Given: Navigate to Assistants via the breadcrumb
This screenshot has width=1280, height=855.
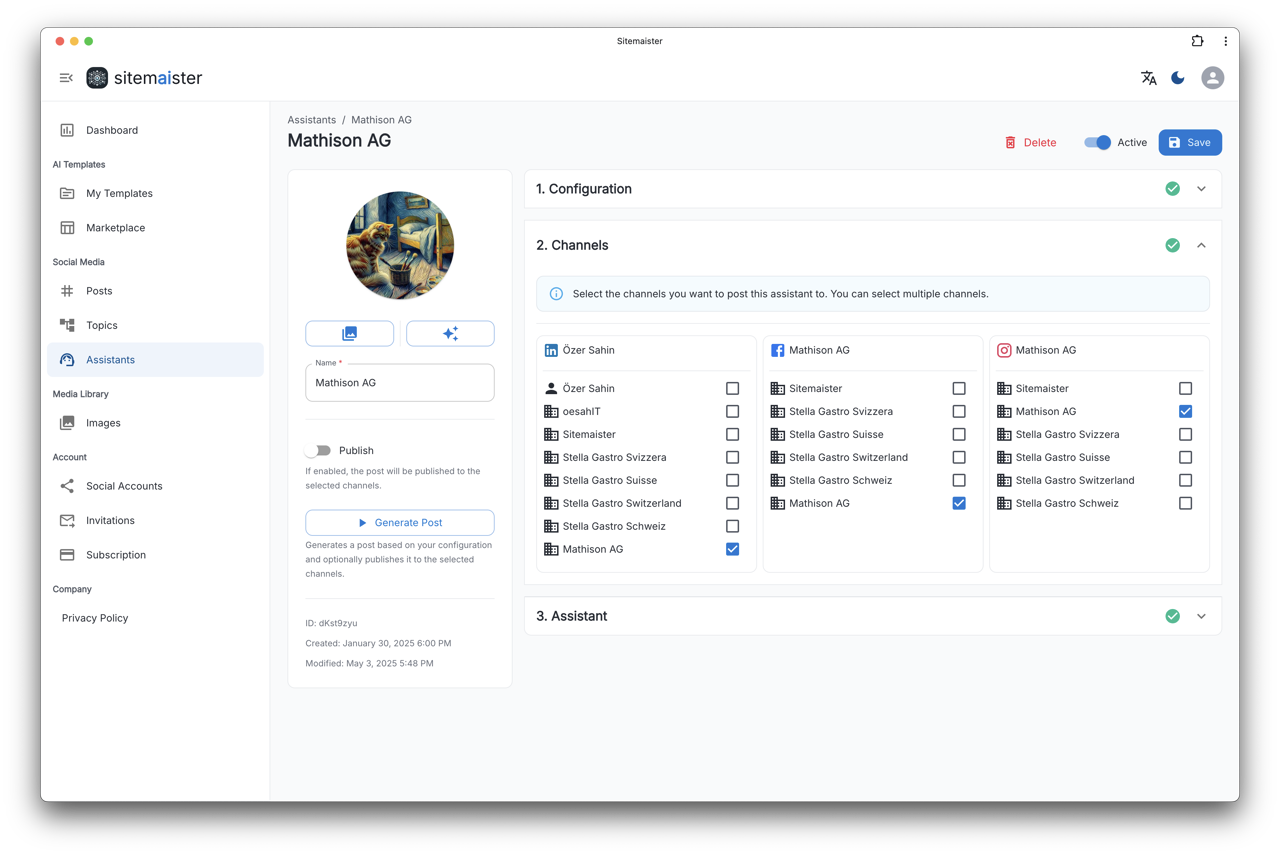Looking at the screenshot, I should click(311, 119).
